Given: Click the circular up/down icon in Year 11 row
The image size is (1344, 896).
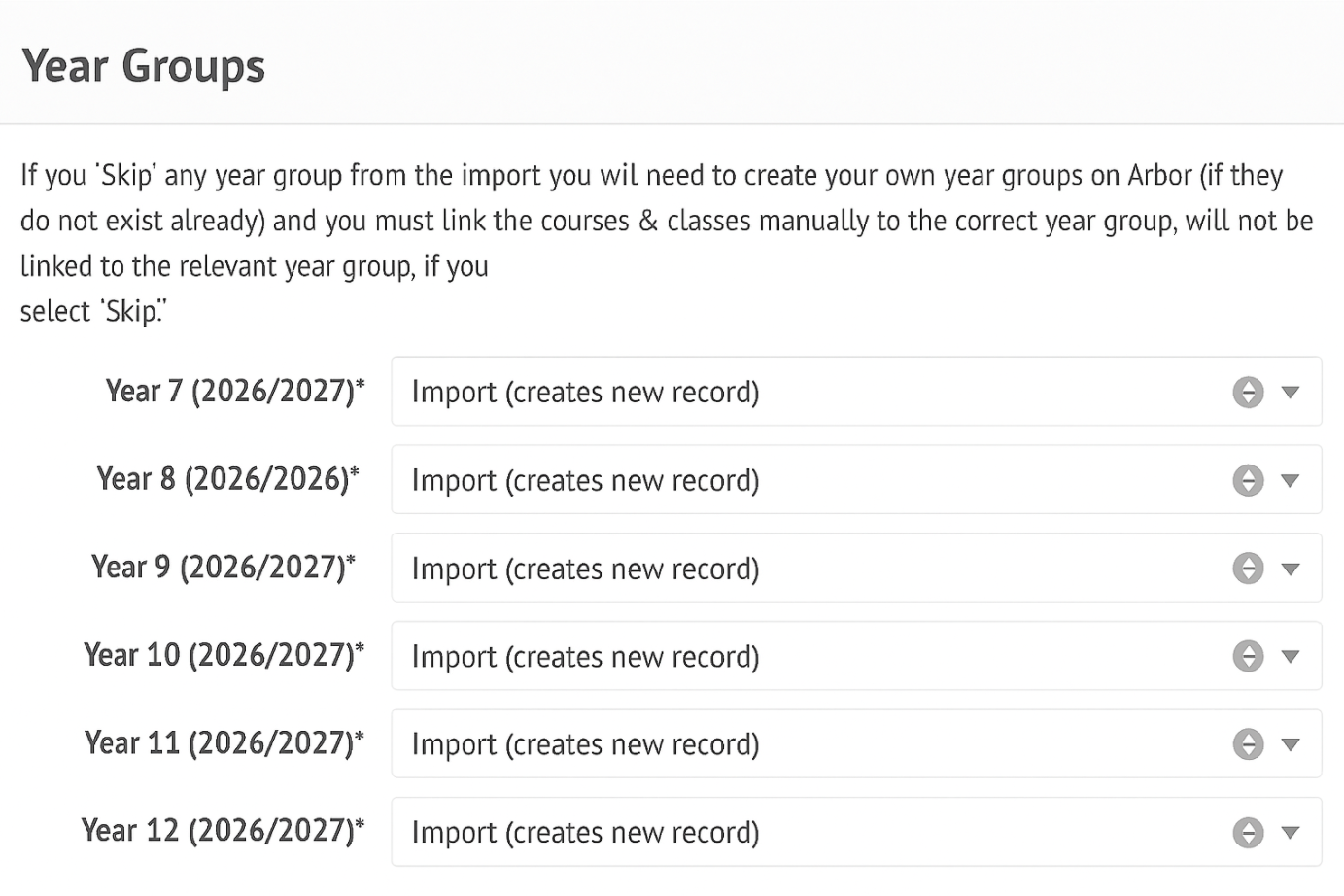Looking at the screenshot, I should click(1248, 744).
